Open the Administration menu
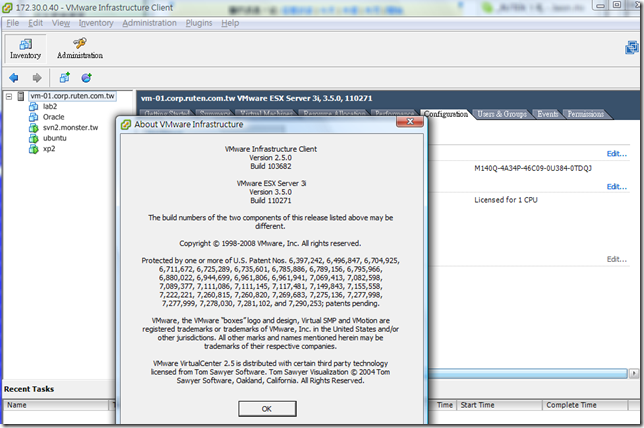Screen dimensions: 644x428 tap(150, 23)
